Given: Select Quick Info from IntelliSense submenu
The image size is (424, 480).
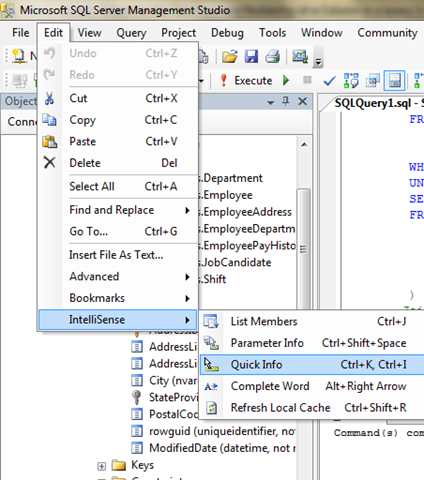Looking at the screenshot, I should [x=313, y=365].
